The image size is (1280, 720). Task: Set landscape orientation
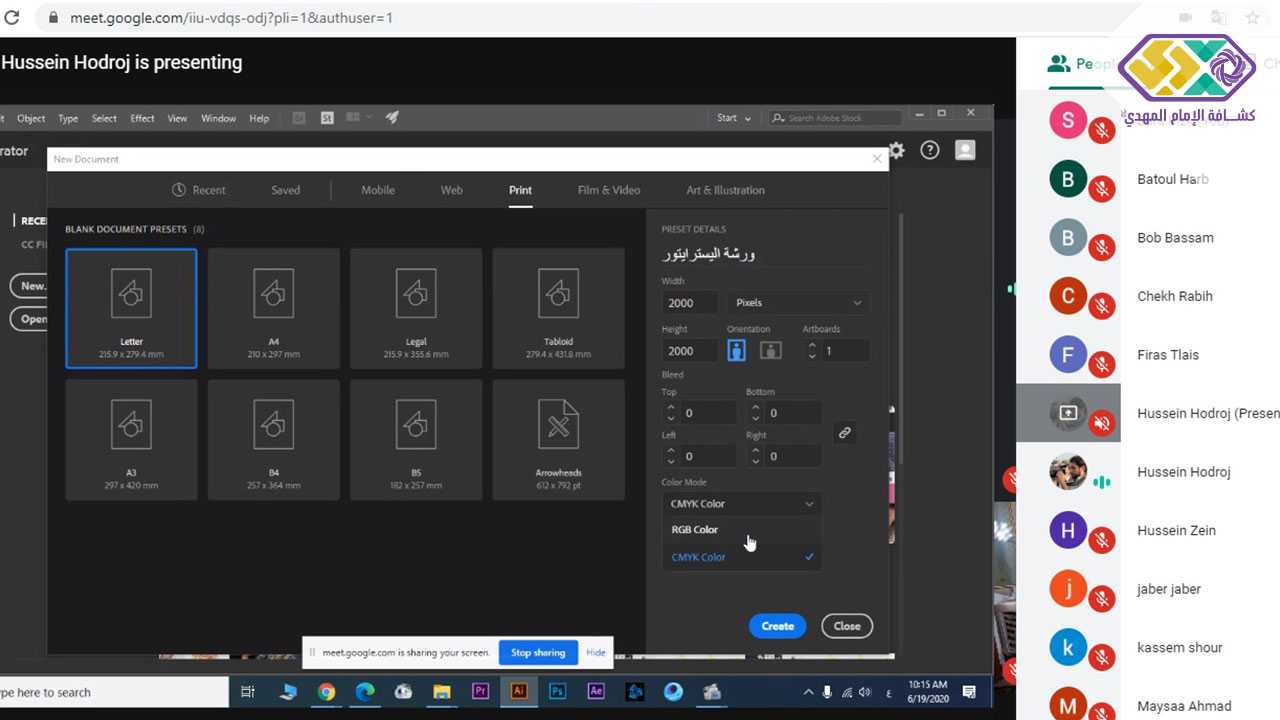coord(770,351)
